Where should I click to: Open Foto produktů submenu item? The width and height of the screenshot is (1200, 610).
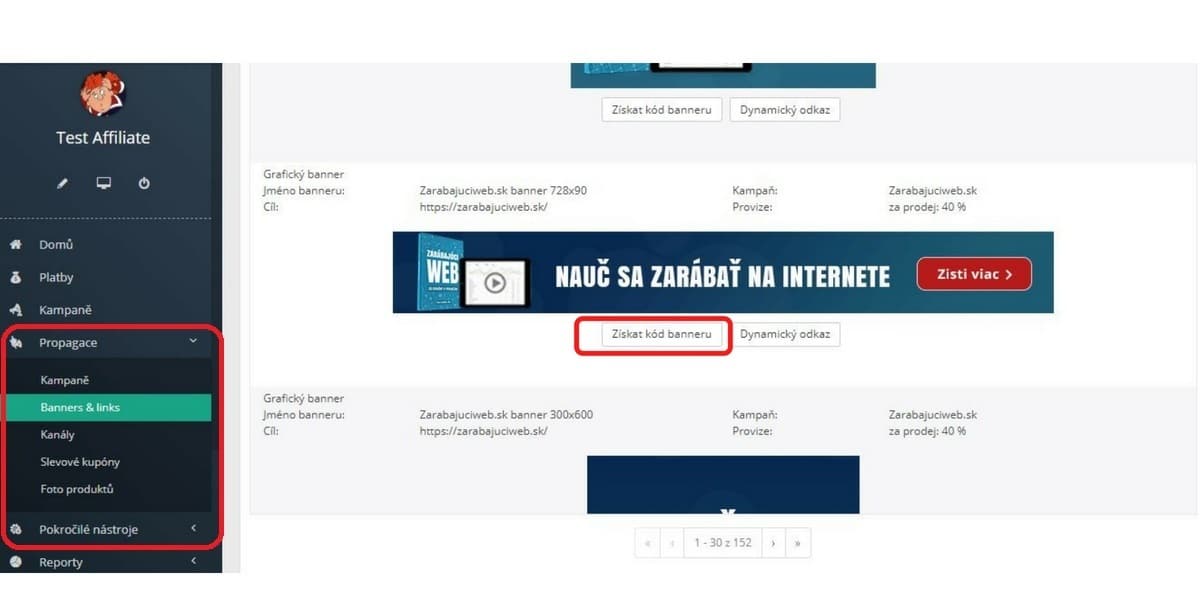tap(77, 489)
